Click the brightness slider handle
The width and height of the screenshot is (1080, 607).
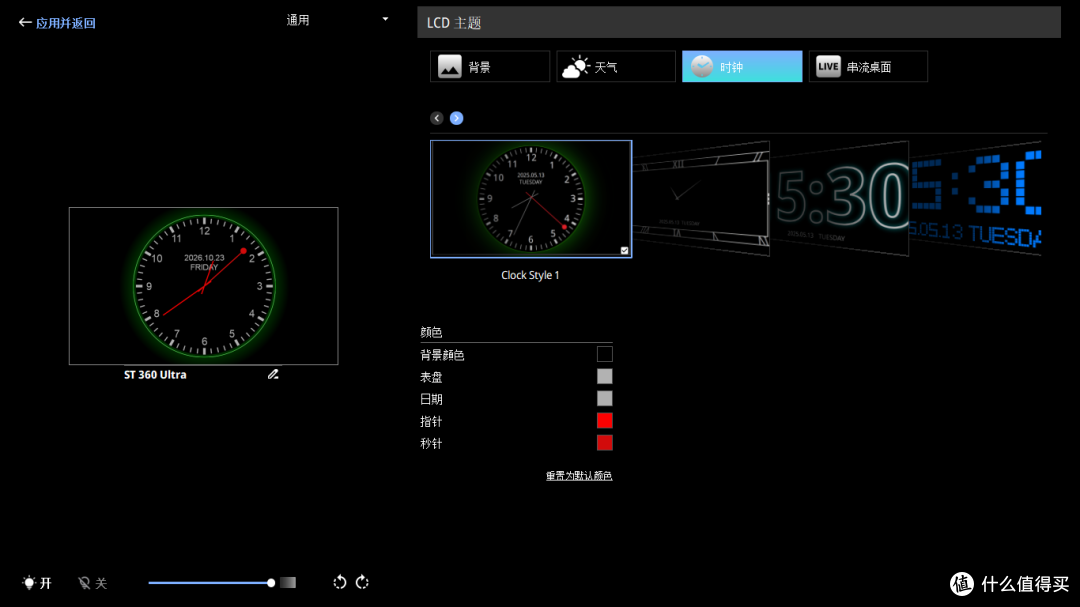coord(271,583)
